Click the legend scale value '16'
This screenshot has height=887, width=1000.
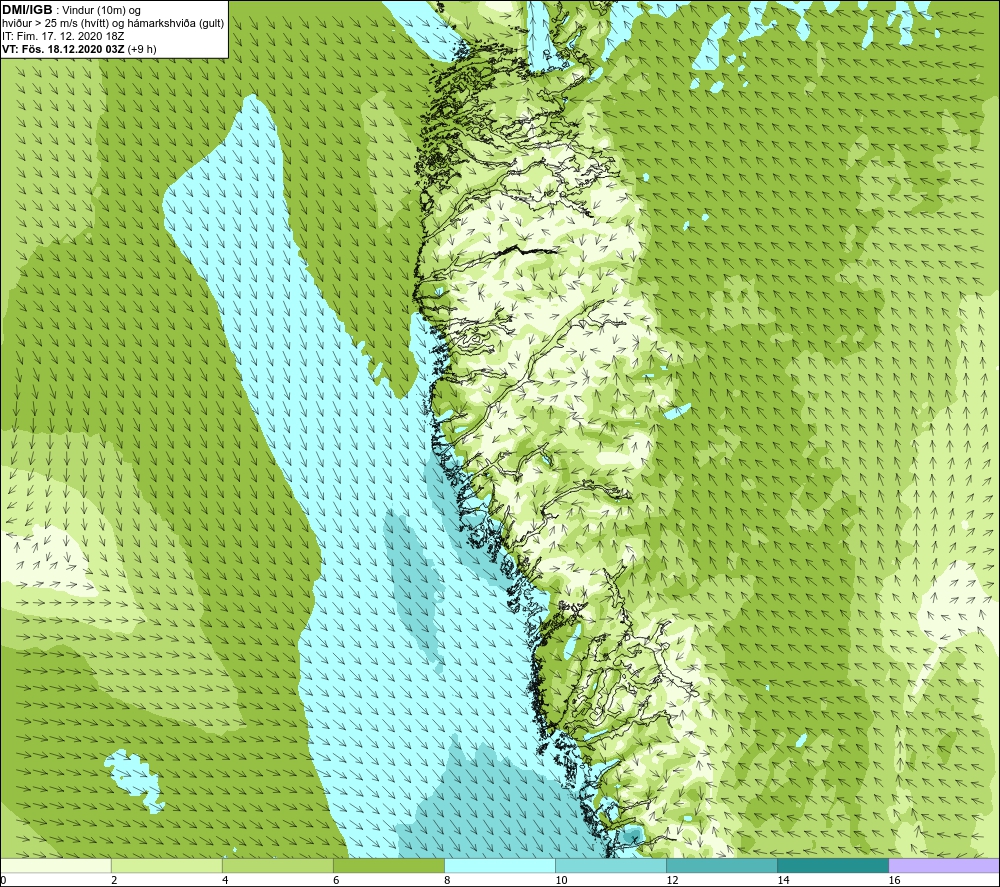(x=894, y=880)
